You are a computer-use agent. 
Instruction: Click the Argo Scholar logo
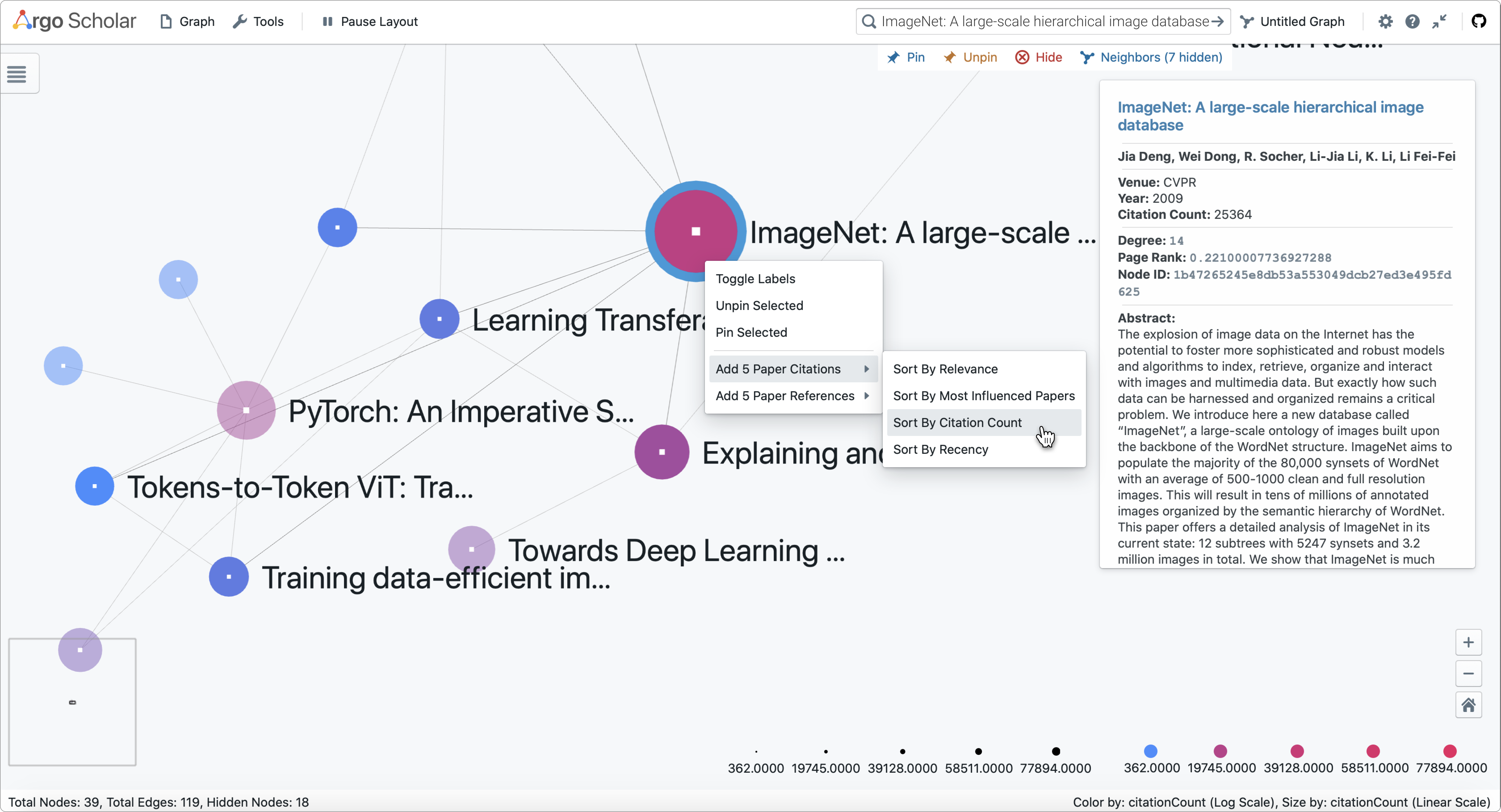pos(74,21)
